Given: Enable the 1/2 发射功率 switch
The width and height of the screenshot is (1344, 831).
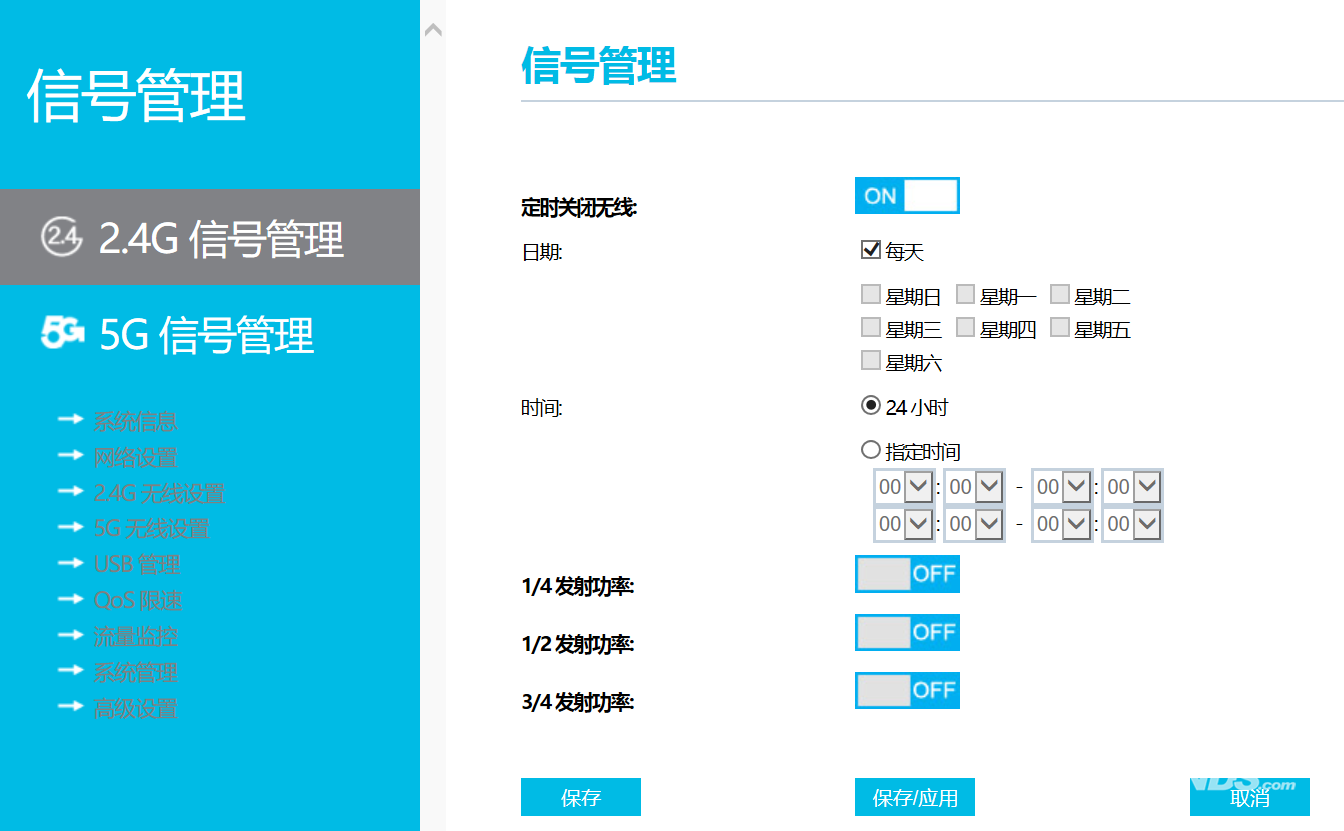Looking at the screenshot, I should [907, 632].
